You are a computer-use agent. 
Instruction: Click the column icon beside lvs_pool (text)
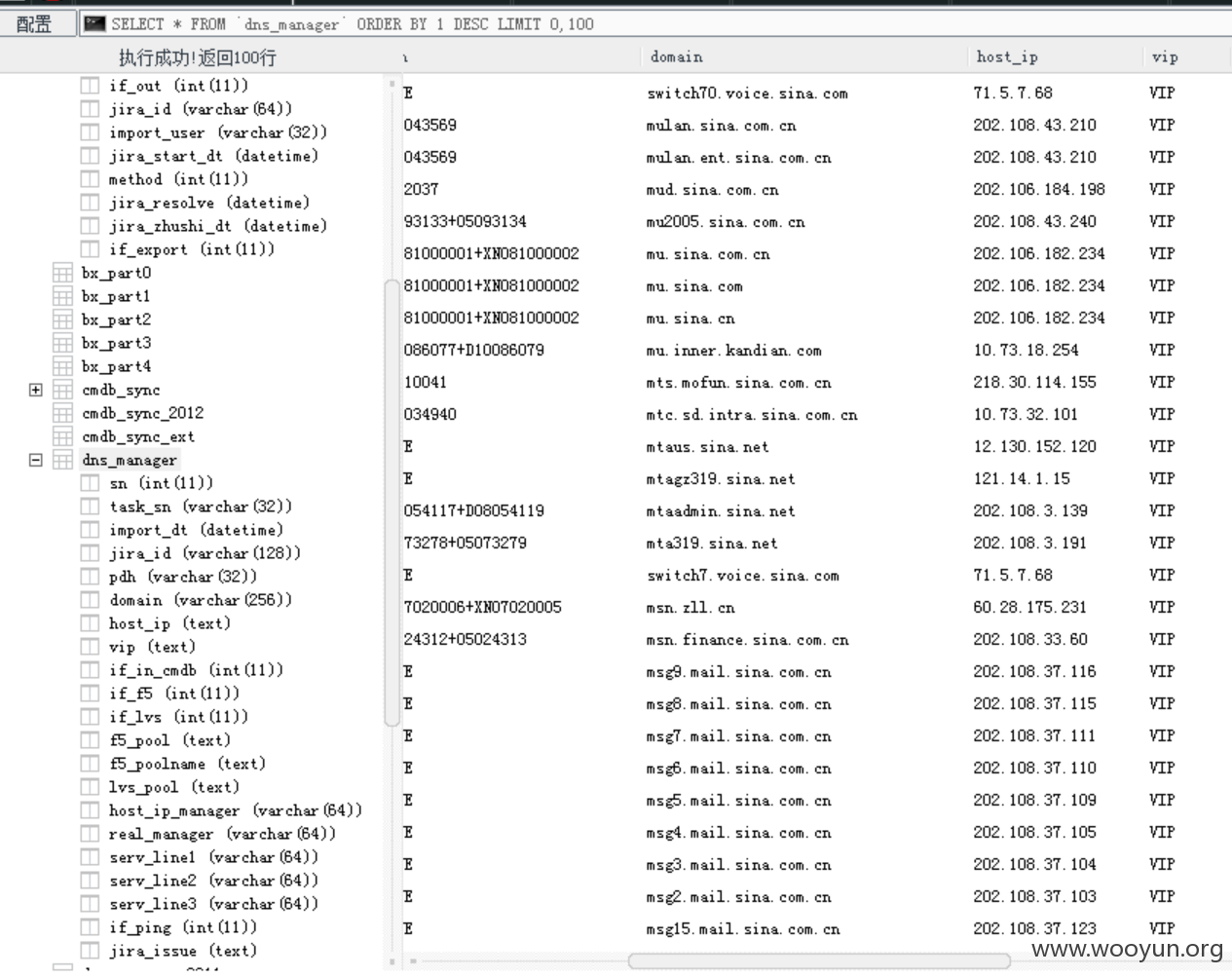pyautogui.click(x=90, y=787)
